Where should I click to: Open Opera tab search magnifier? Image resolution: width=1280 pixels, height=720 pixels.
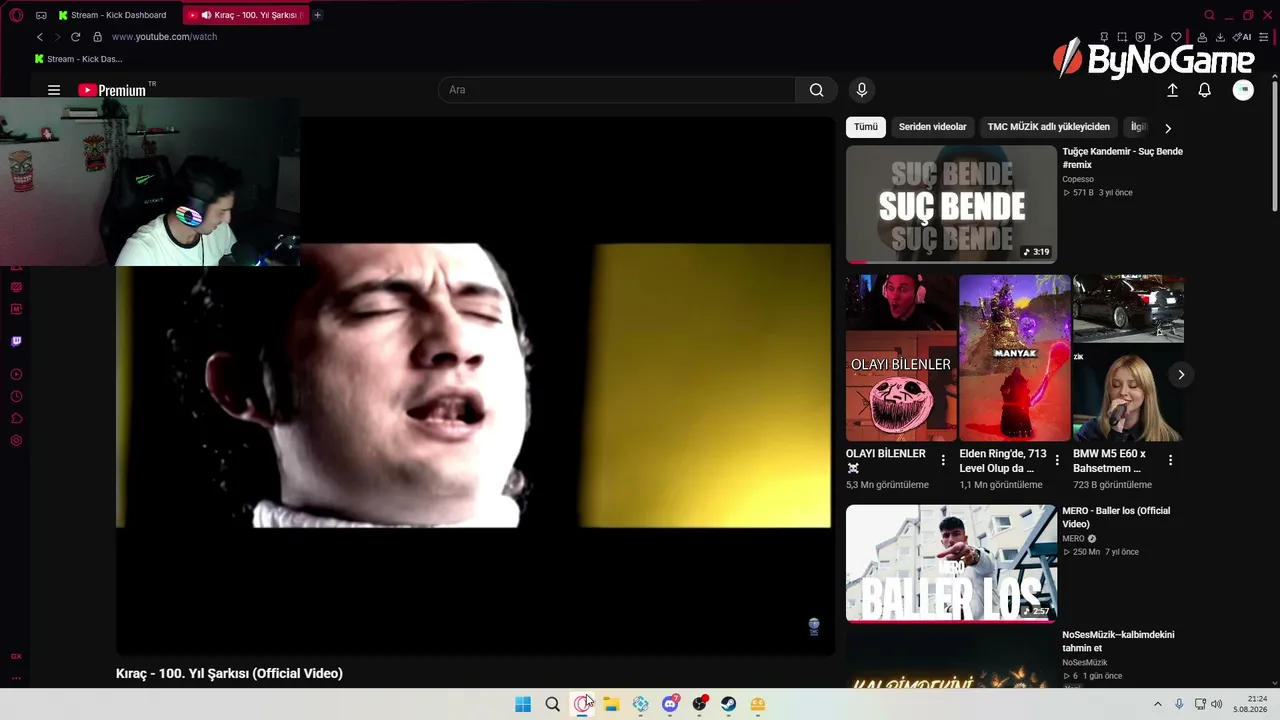click(1210, 15)
